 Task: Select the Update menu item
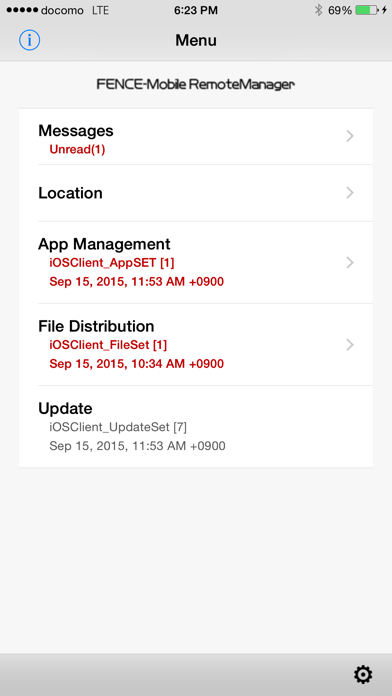[196, 427]
